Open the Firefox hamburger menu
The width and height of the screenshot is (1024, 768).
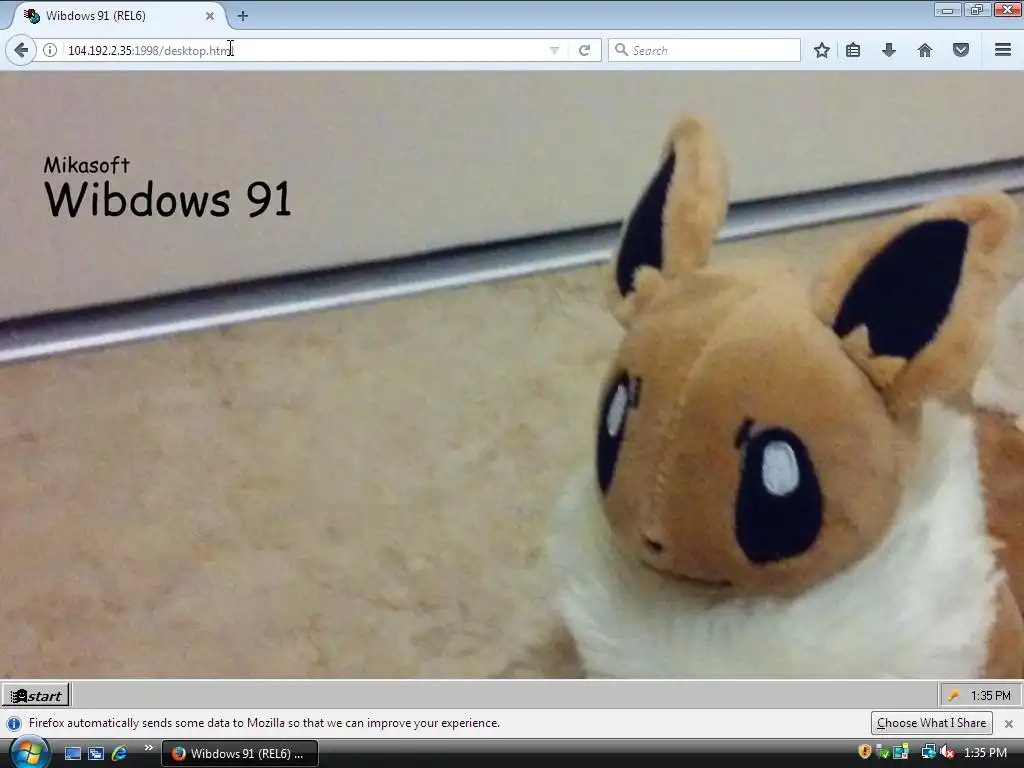coord(1003,50)
